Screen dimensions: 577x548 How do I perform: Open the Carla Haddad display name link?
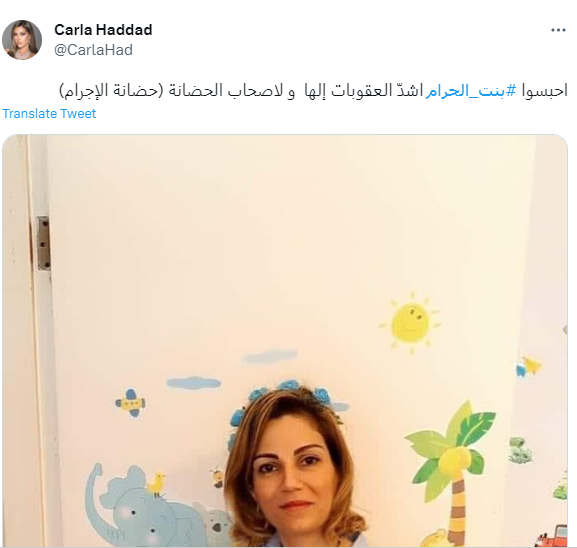click(x=103, y=30)
